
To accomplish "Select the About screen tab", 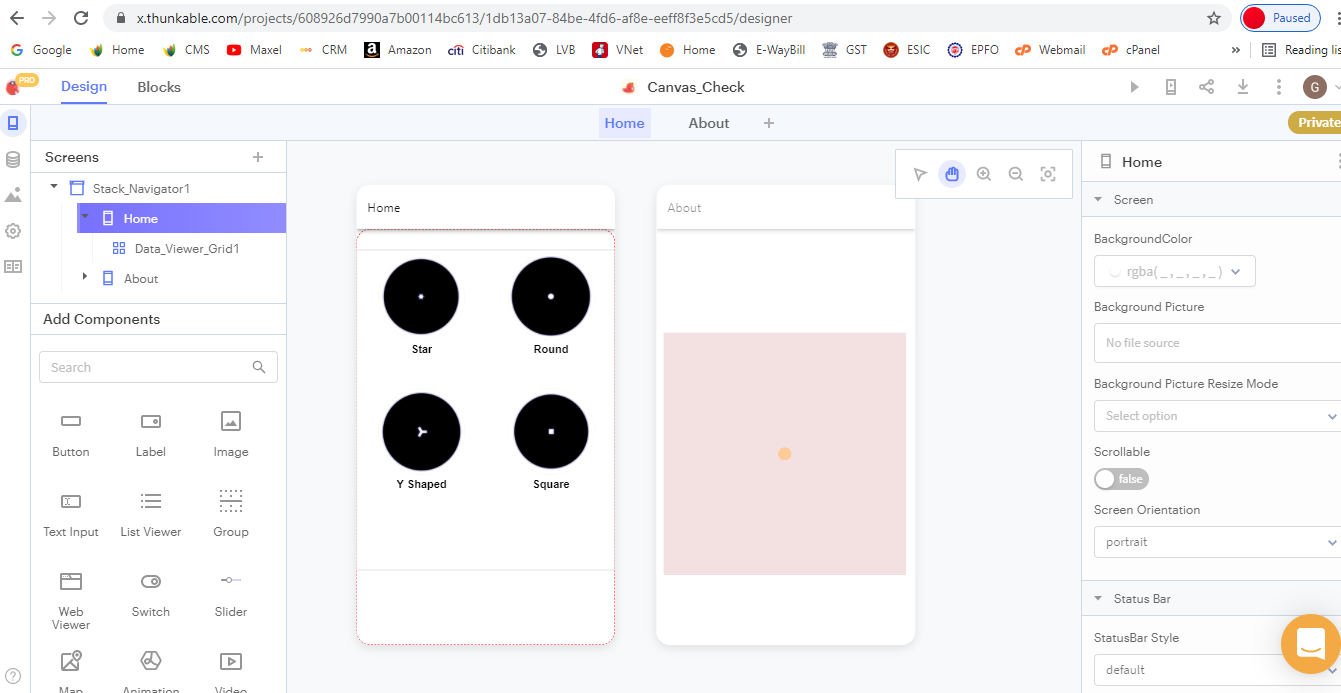I will coord(709,123).
